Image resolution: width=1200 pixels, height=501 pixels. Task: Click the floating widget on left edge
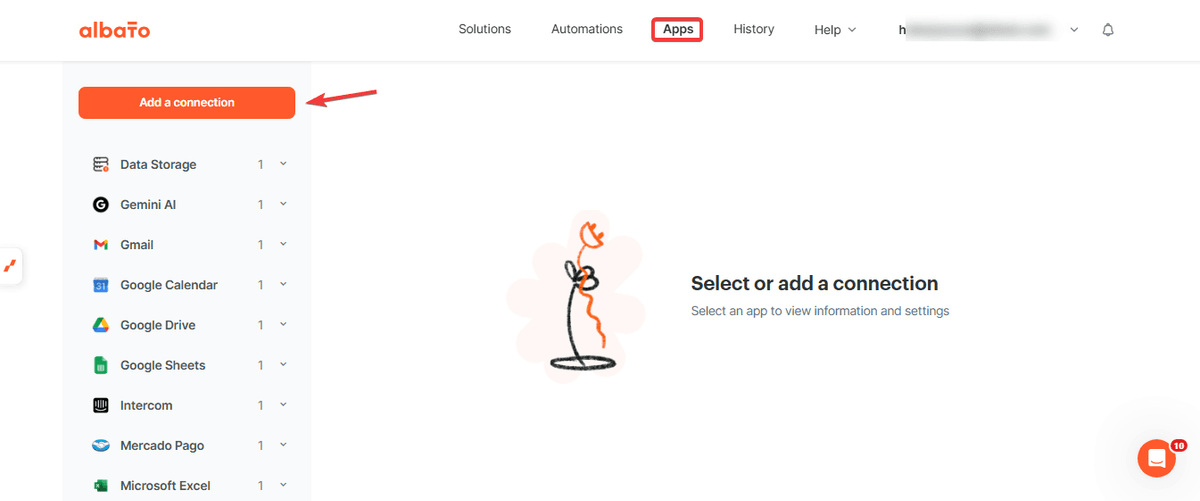coord(10,266)
